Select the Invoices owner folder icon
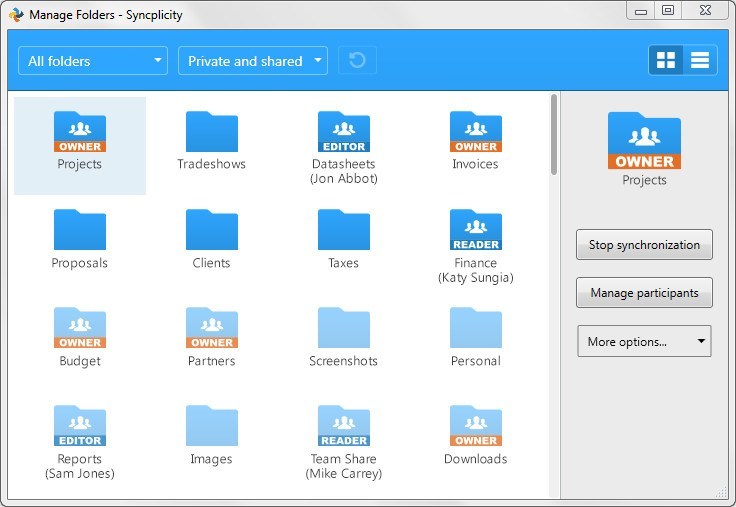 click(x=475, y=131)
